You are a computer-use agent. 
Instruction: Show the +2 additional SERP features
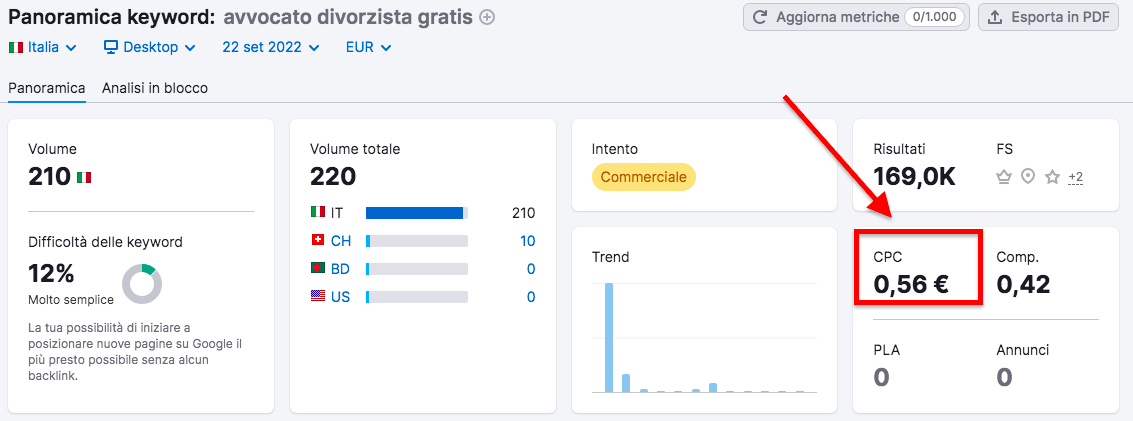(x=1076, y=177)
